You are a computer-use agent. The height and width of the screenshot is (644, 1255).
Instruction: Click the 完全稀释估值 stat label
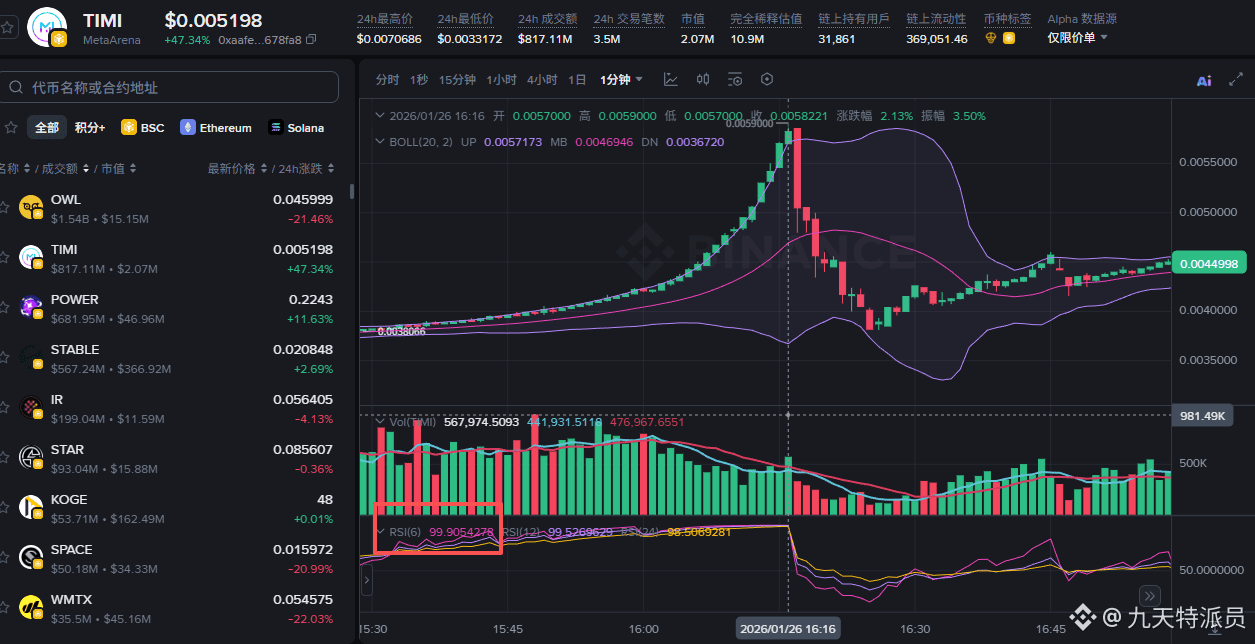[x=766, y=19]
